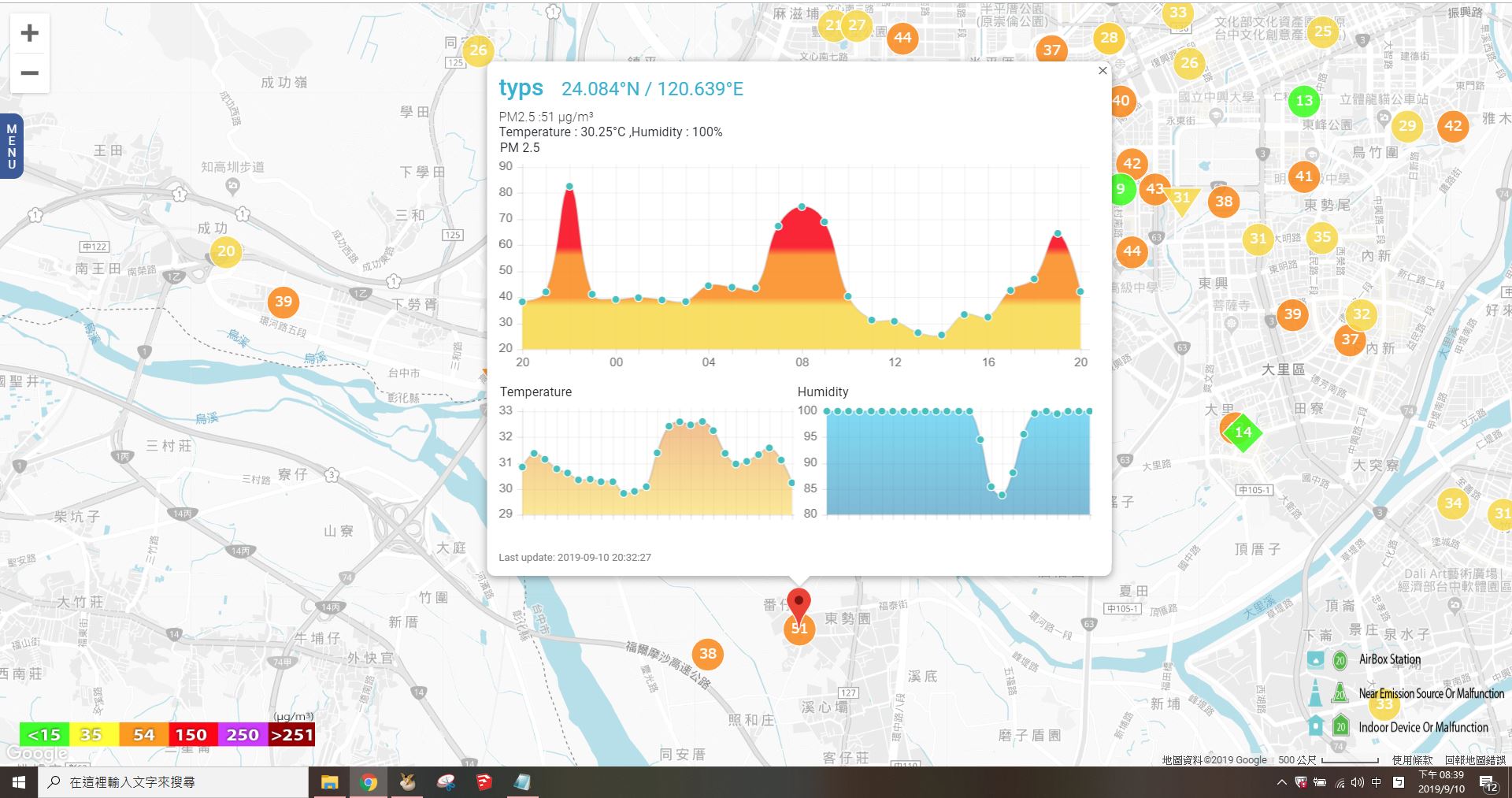Select the yellow station marker 25 near 文化部文化資產

coord(1323,32)
